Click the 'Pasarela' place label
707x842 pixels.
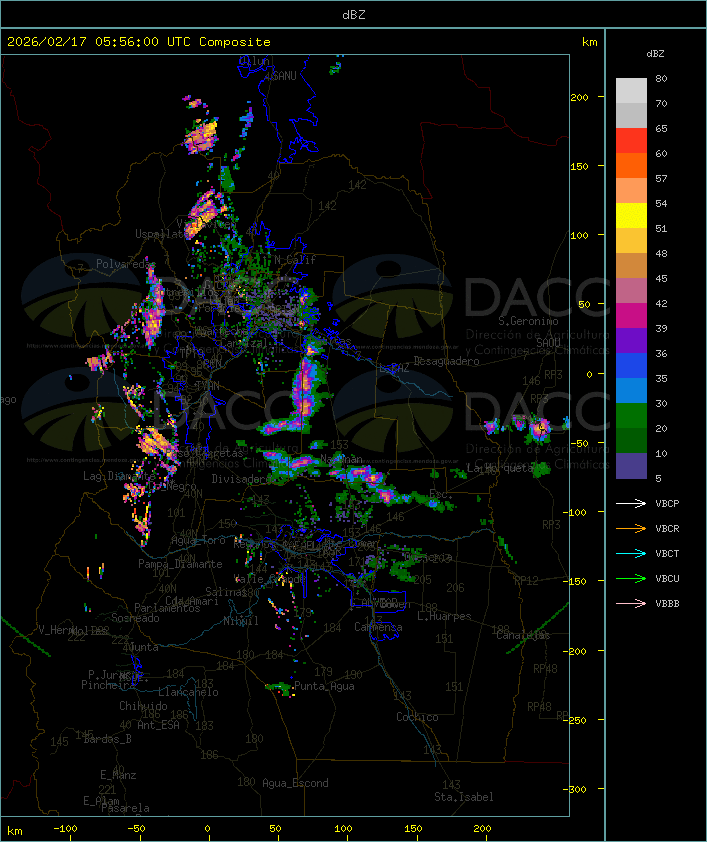click(x=125, y=808)
